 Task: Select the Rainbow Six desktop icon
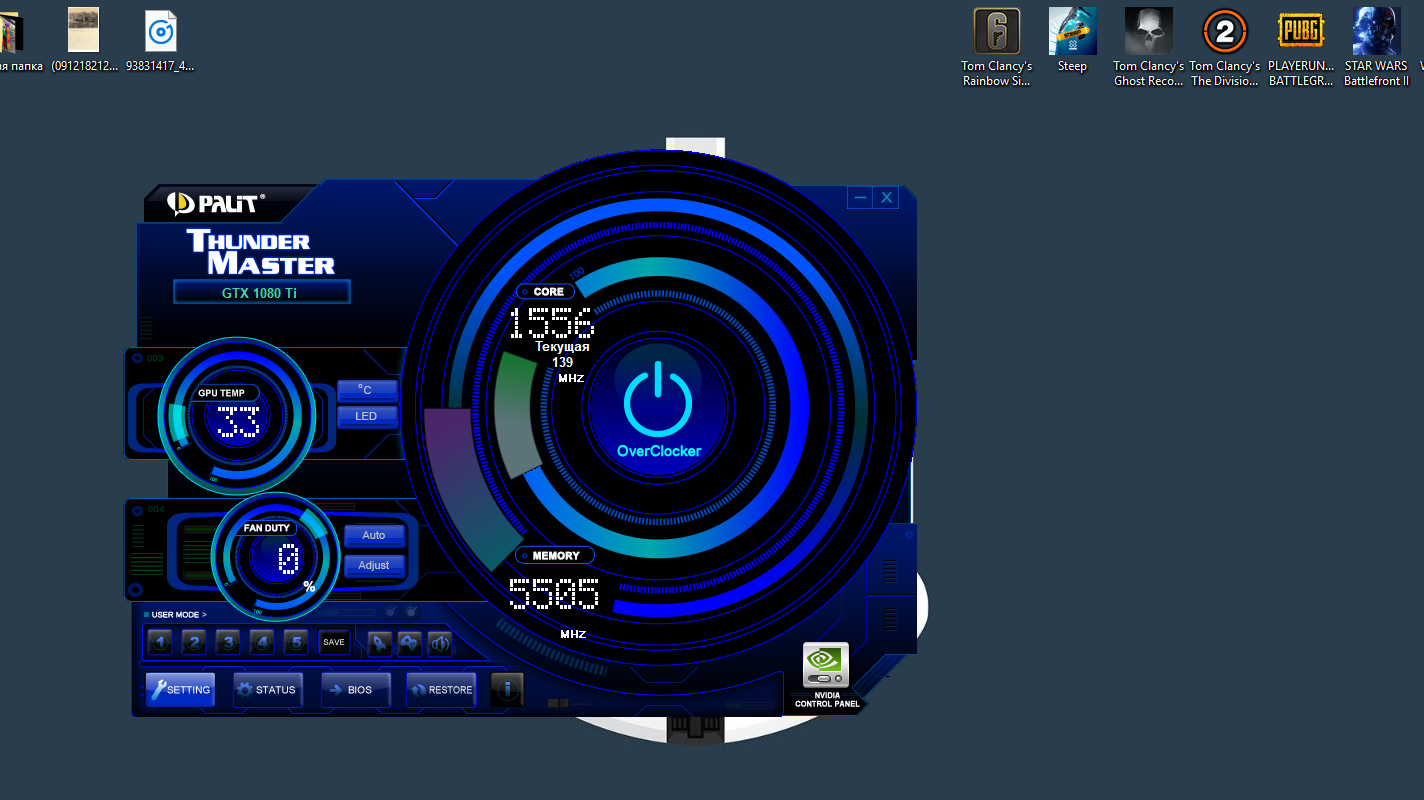pyautogui.click(x=997, y=47)
